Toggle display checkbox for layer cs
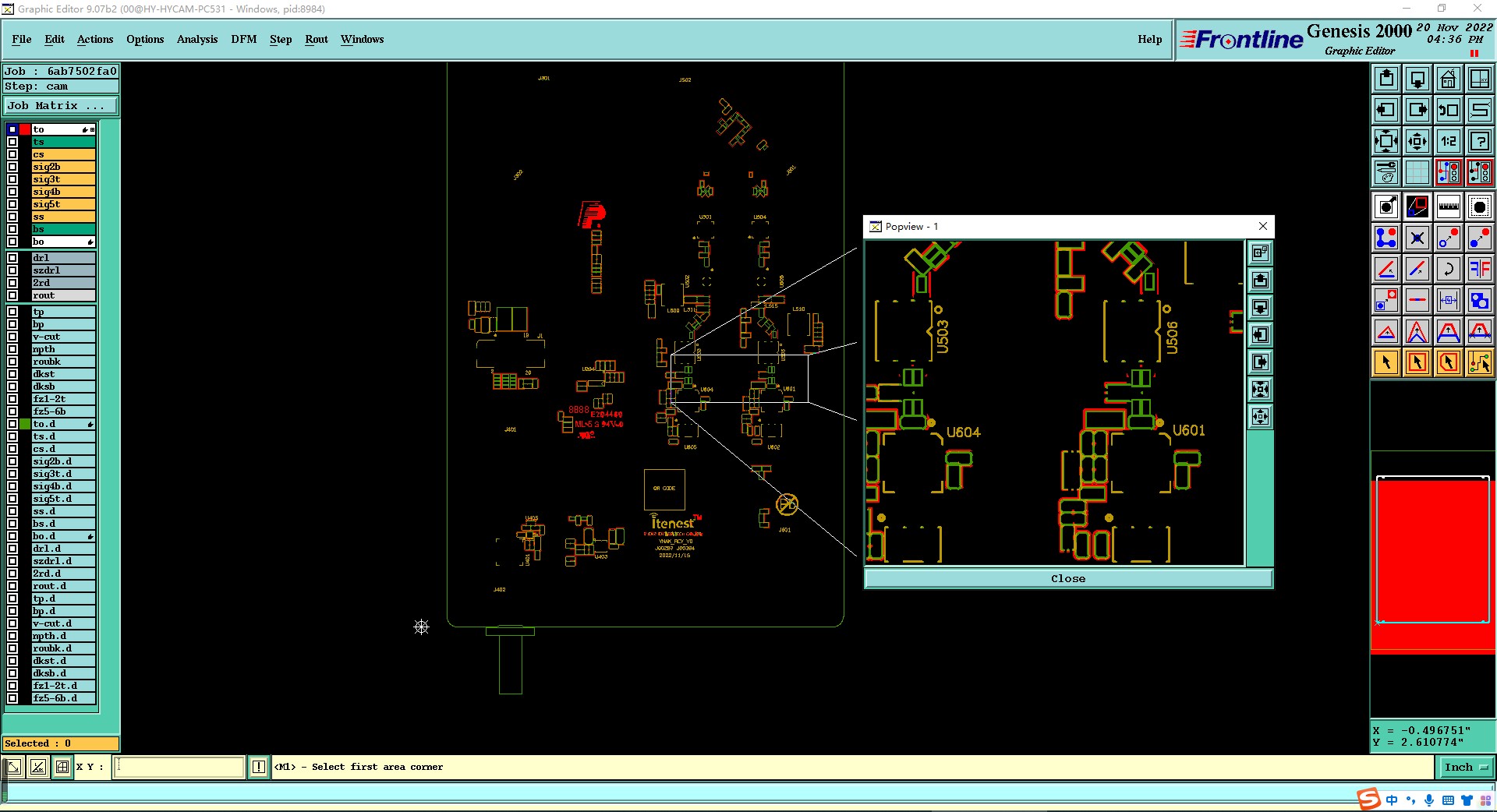 (12, 154)
